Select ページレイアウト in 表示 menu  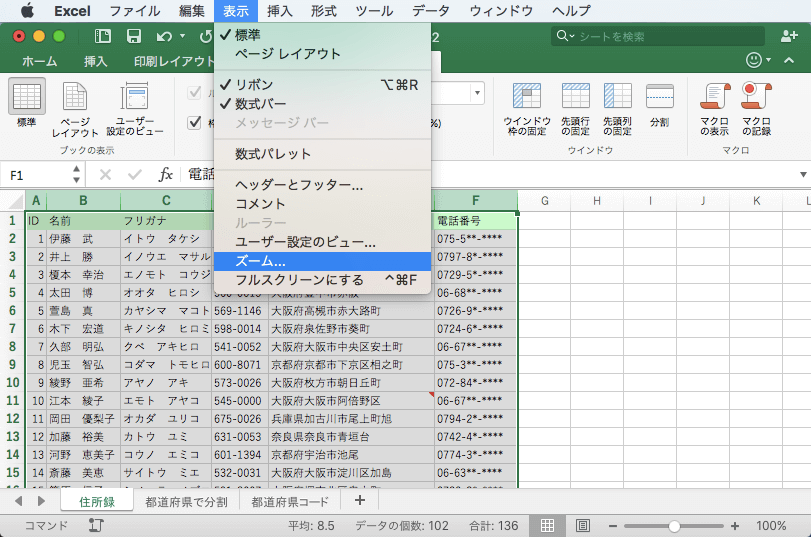tap(322, 54)
